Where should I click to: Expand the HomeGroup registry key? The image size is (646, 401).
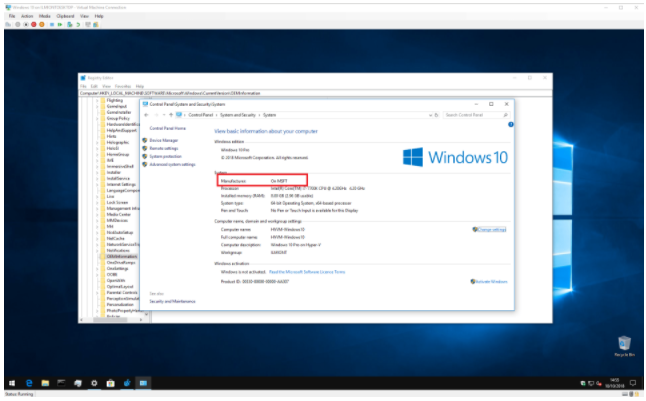click(x=97, y=154)
